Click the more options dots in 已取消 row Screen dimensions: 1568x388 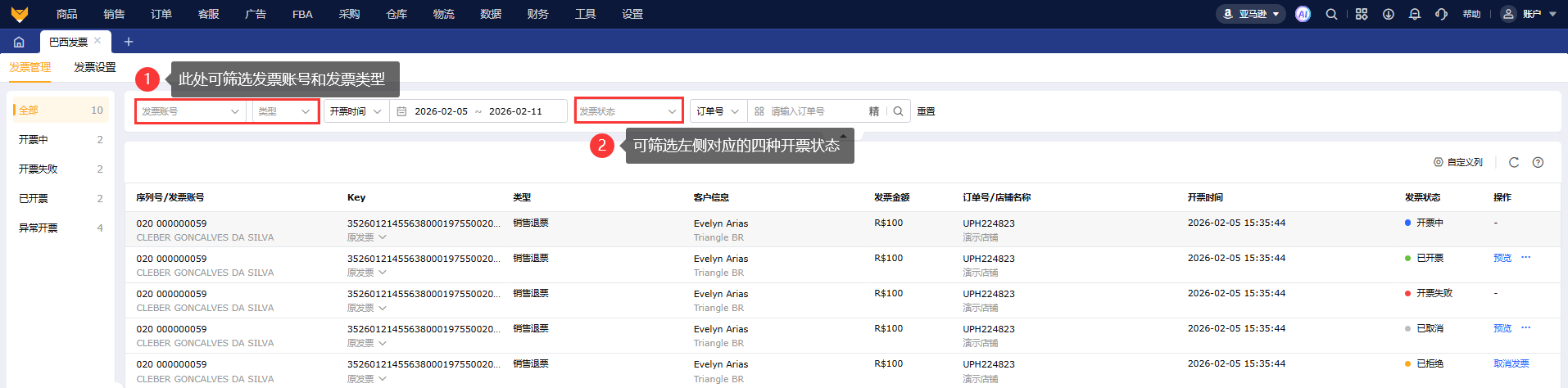[x=1526, y=328]
